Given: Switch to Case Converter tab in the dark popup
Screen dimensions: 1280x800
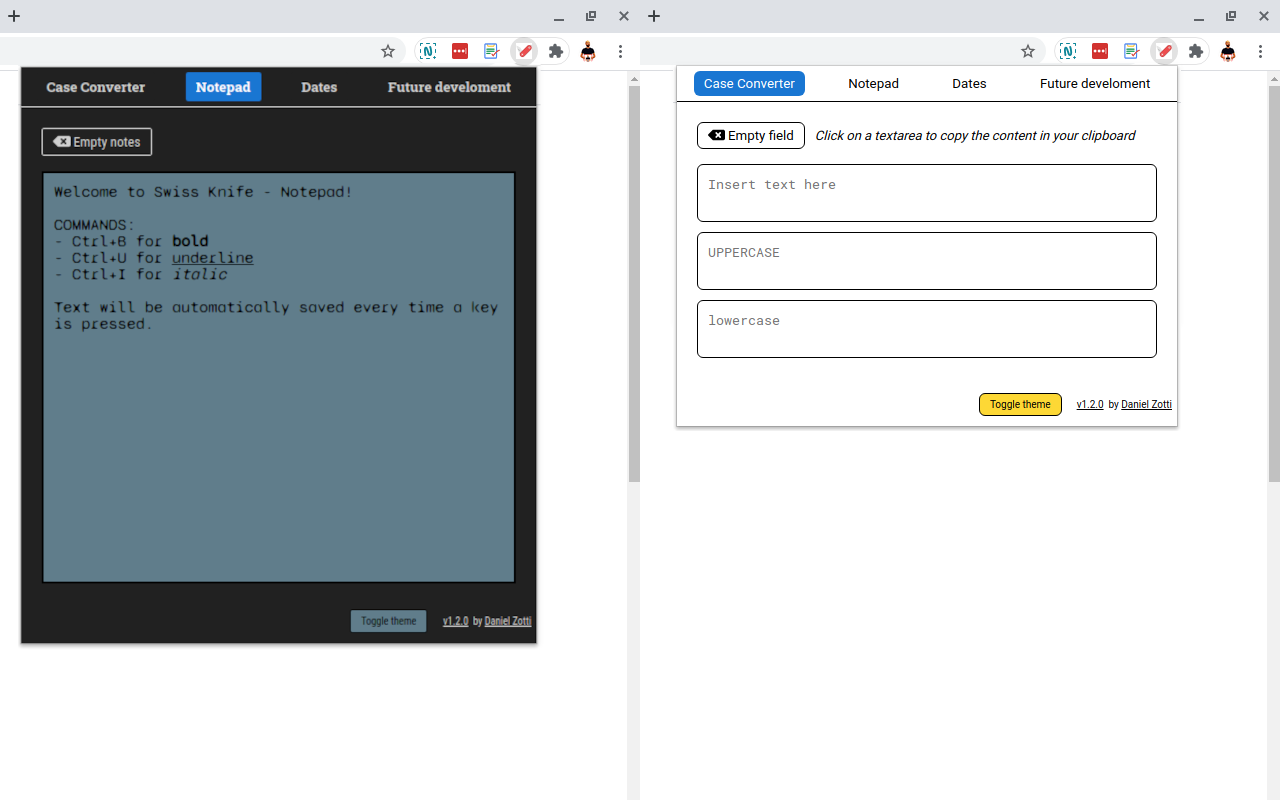Looking at the screenshot, I should pyautogui.click(x=96, y=87).
